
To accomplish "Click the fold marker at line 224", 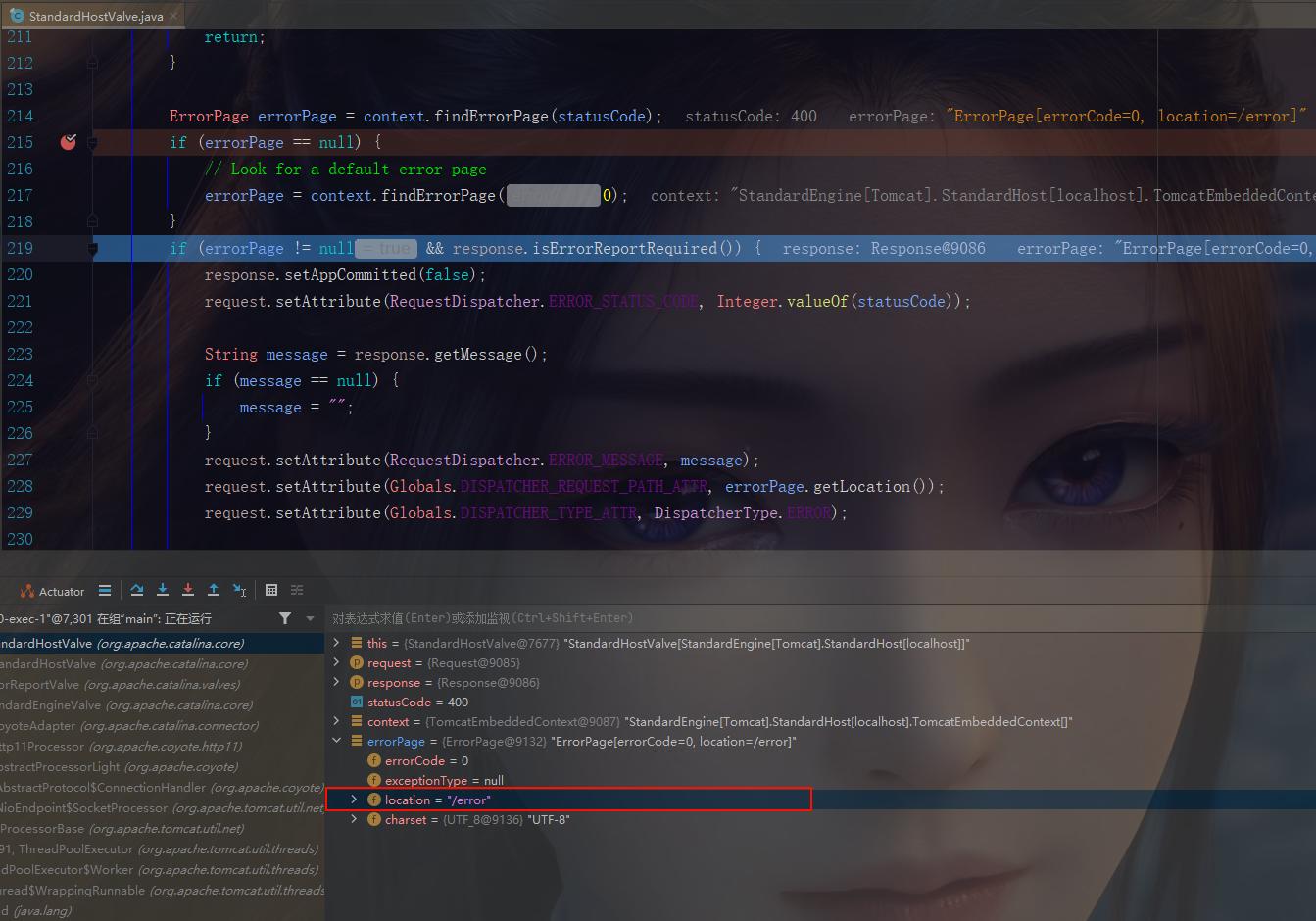I will (x=93, y=380).
